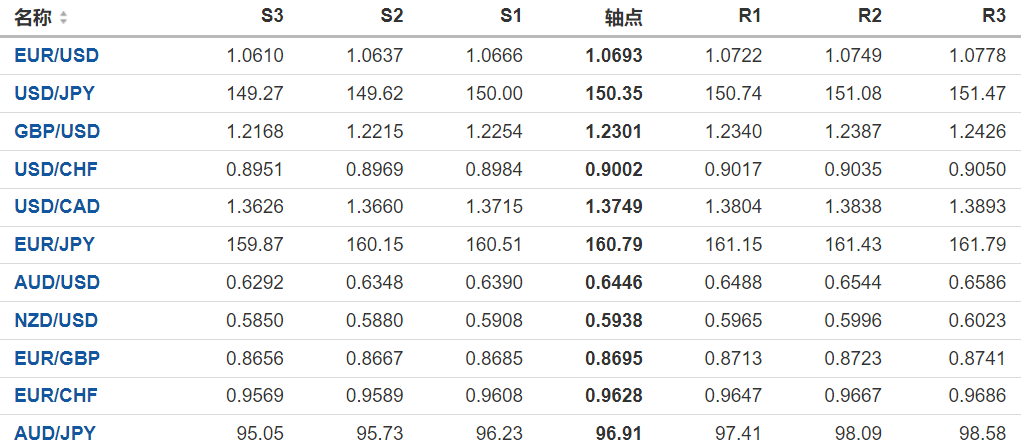Open the USD/CAD currency link
This screenshot has height=448, width=1021.
(x=57, y=207)
